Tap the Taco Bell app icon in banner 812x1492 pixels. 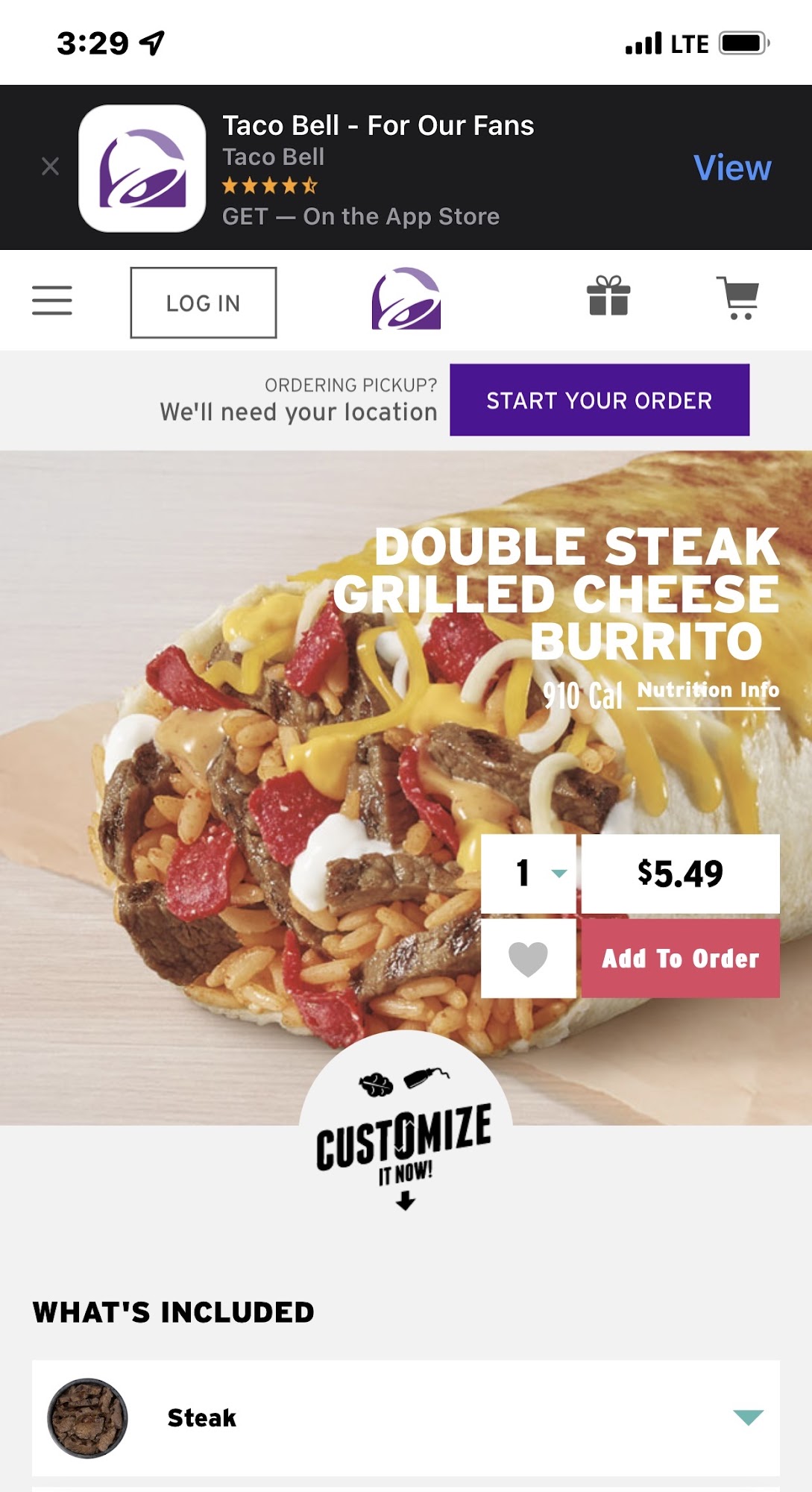coord(142,169)
